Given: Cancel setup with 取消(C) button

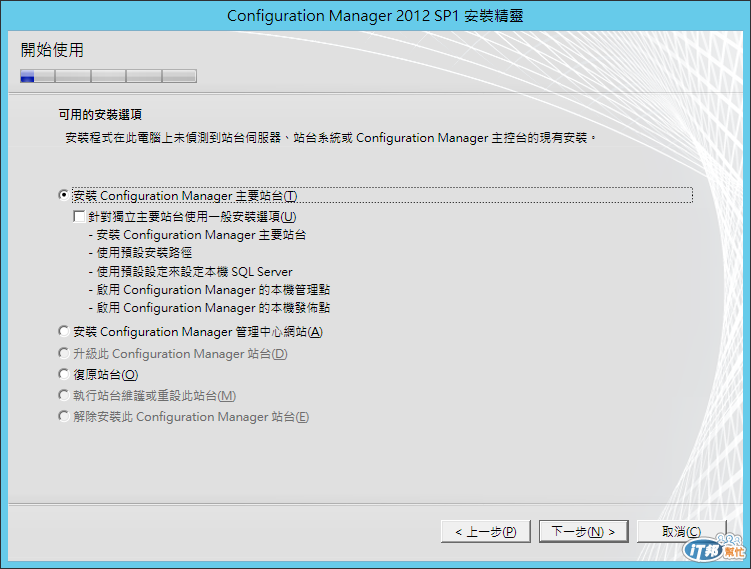Looking at the screenshot, I should point(681,531).
